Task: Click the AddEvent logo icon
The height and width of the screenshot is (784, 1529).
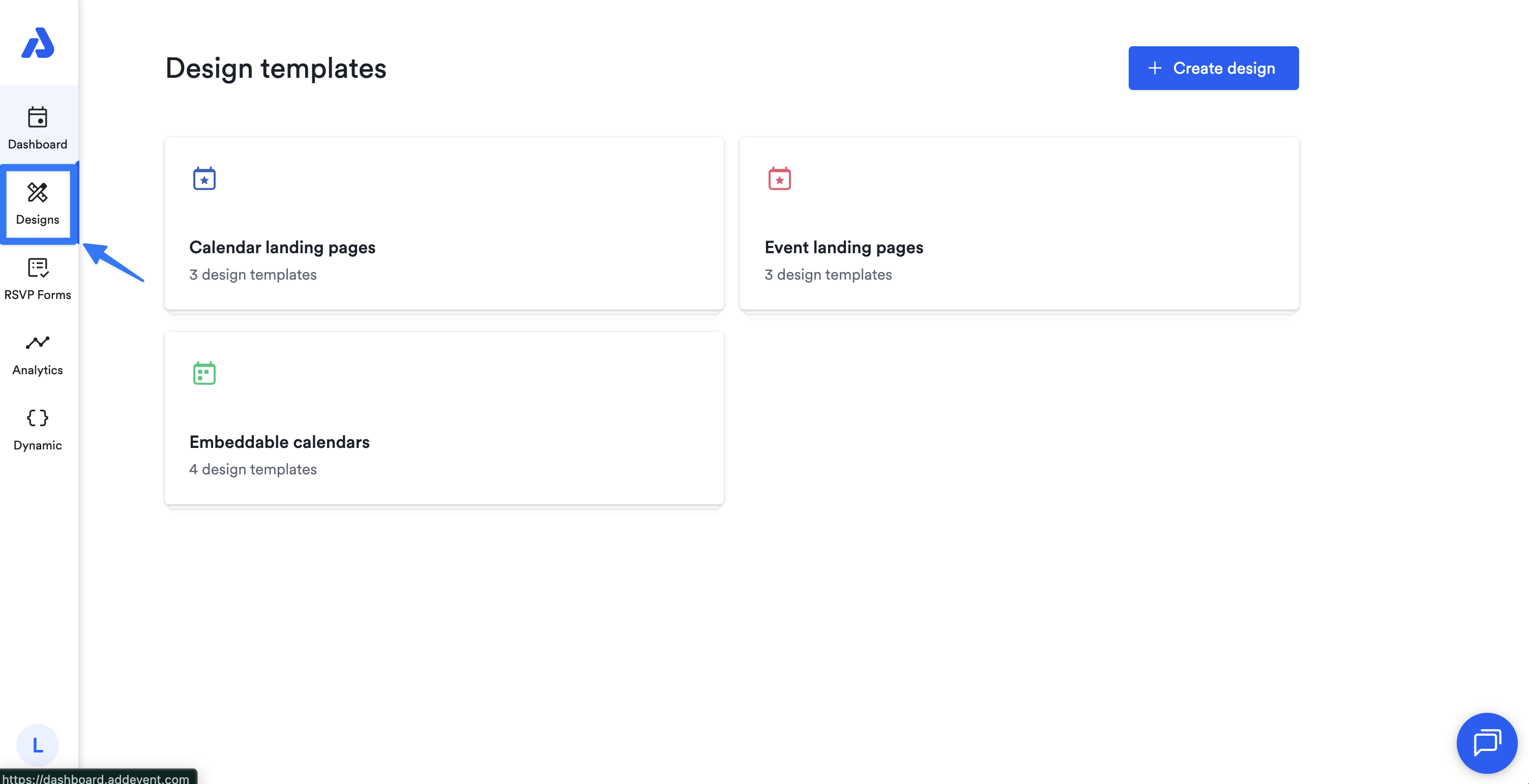Action: coord(38,43)
